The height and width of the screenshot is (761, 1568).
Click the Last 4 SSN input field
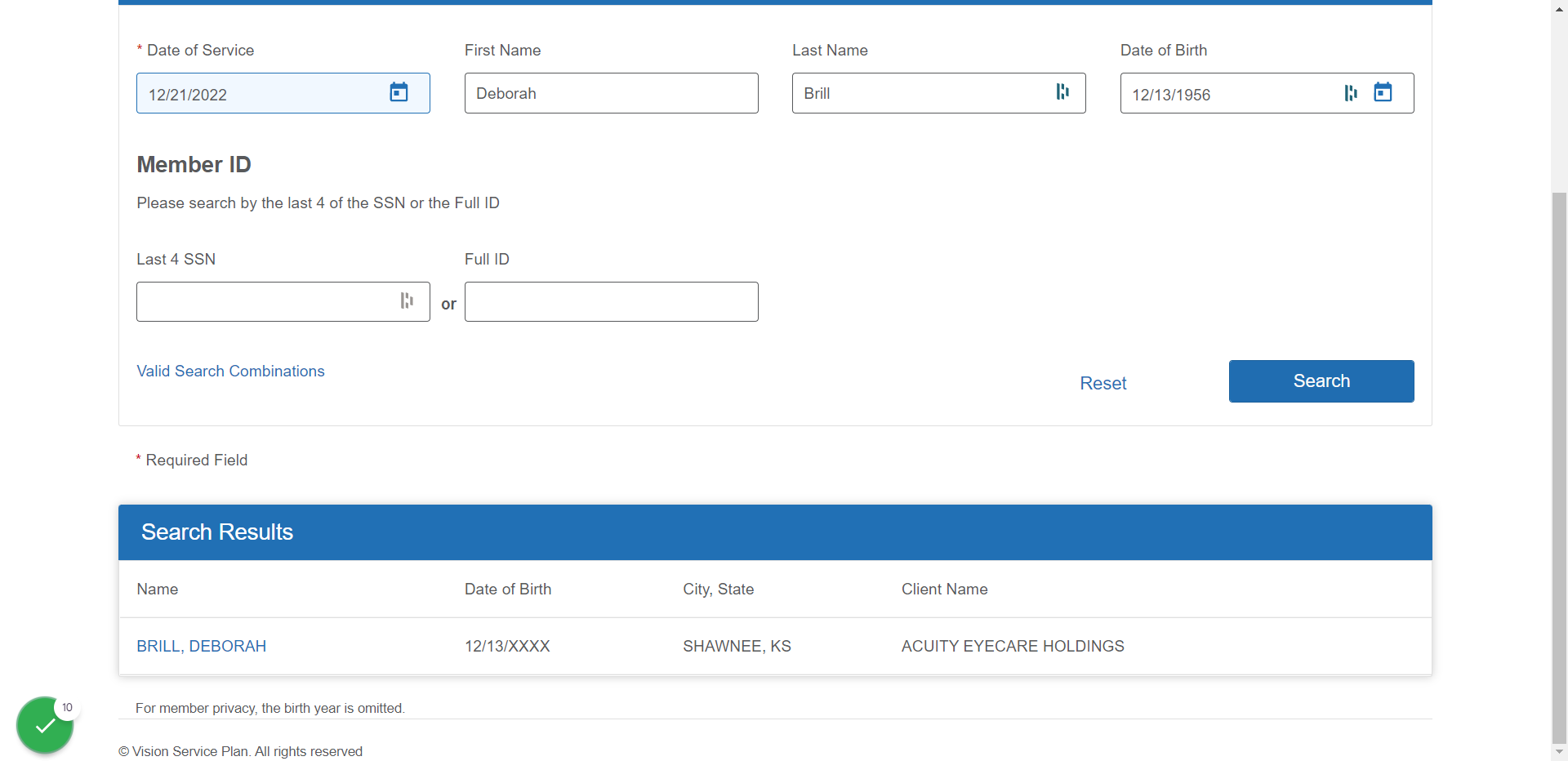point(283,302)
